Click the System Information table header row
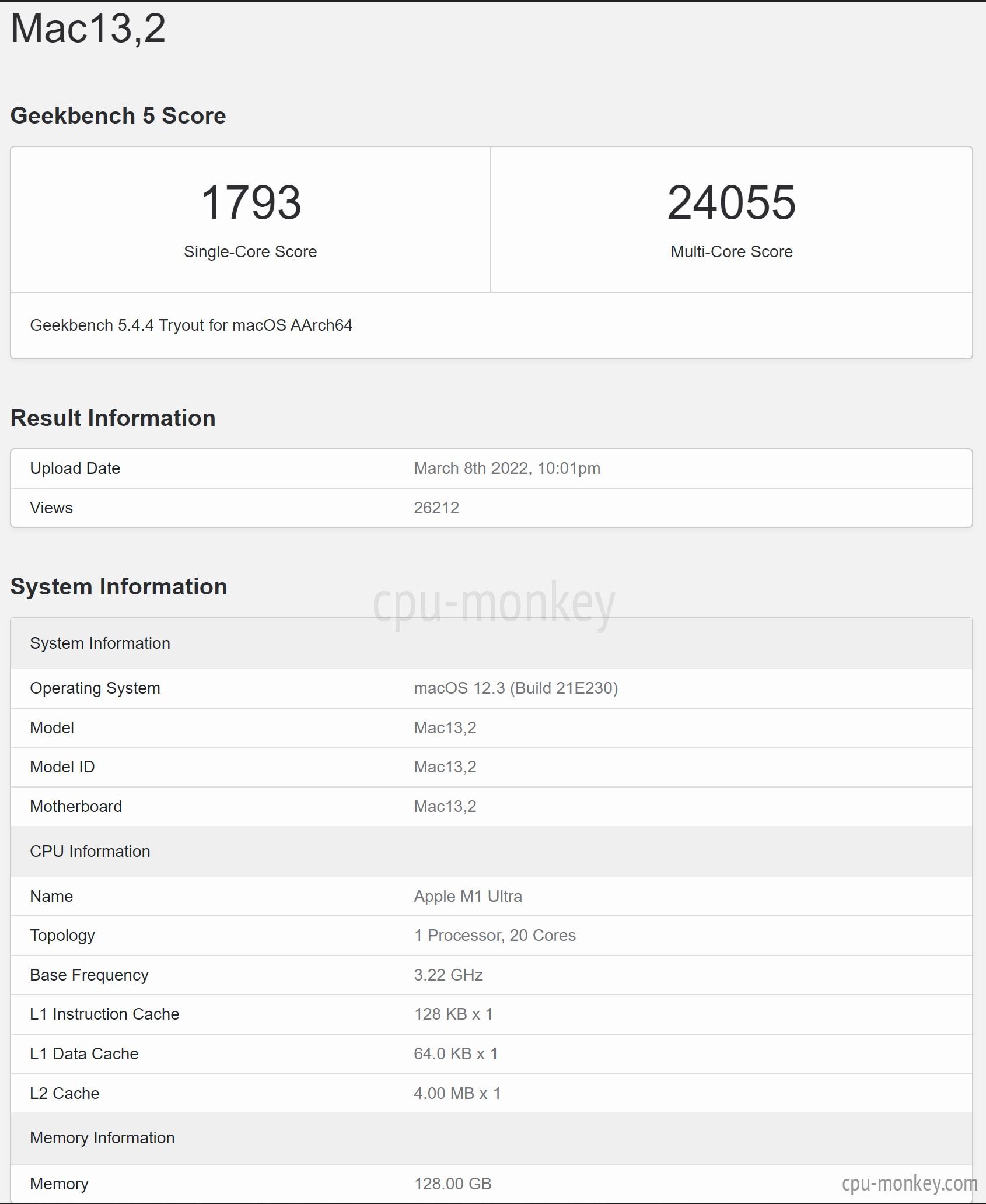 coord(491,643)
